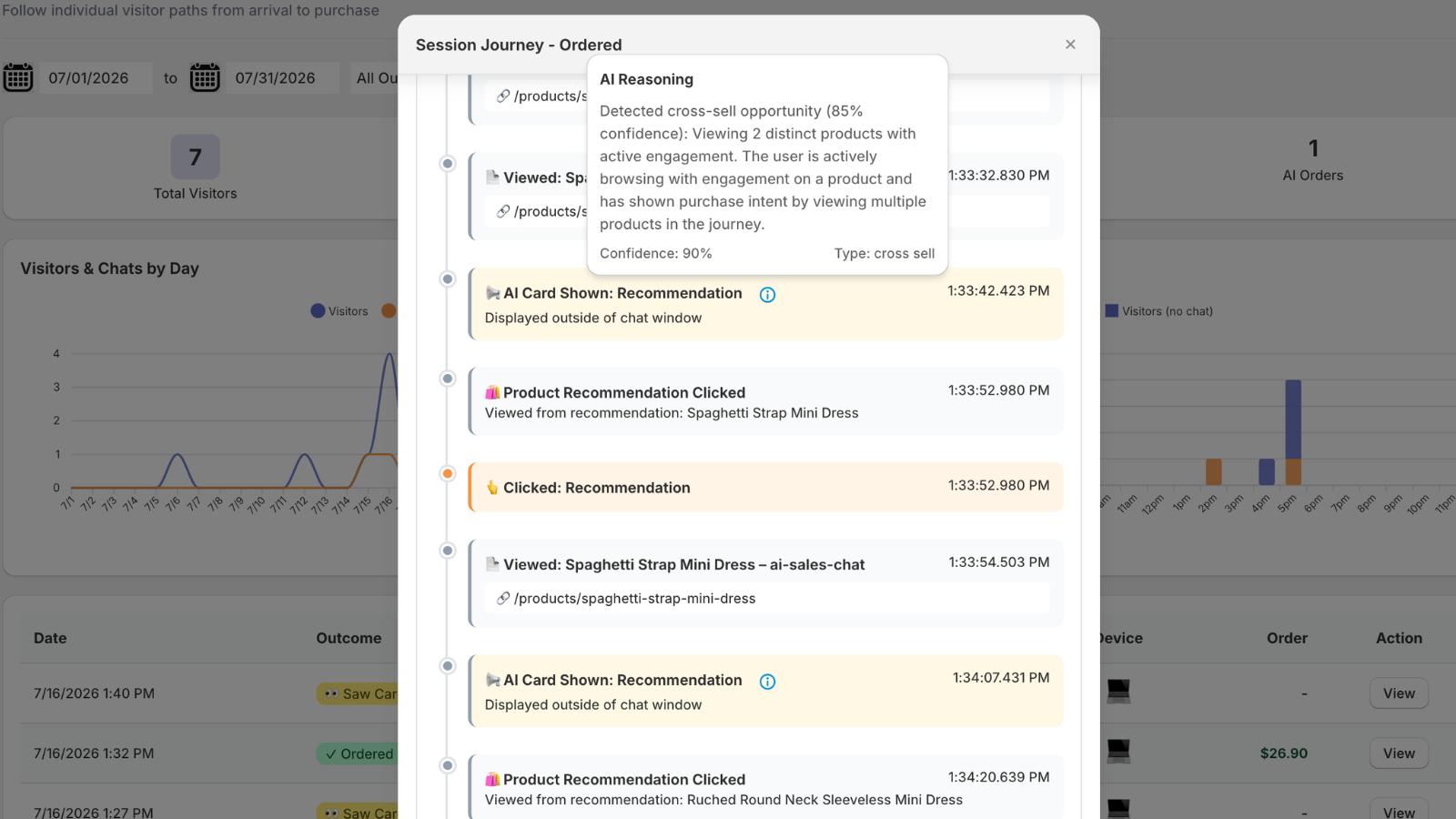Image resolution: width=1456 pixels, height=819 pixels.
Task: Click shopping bag icon on 1:34:20 recommendation
Action: [x=492, y=779]
